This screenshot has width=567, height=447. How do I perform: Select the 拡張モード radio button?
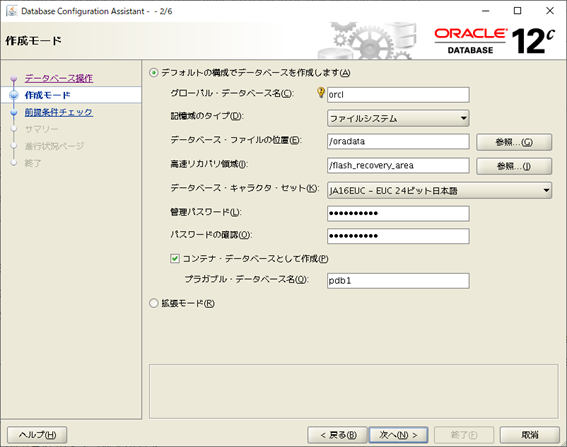tap(154, 303)
